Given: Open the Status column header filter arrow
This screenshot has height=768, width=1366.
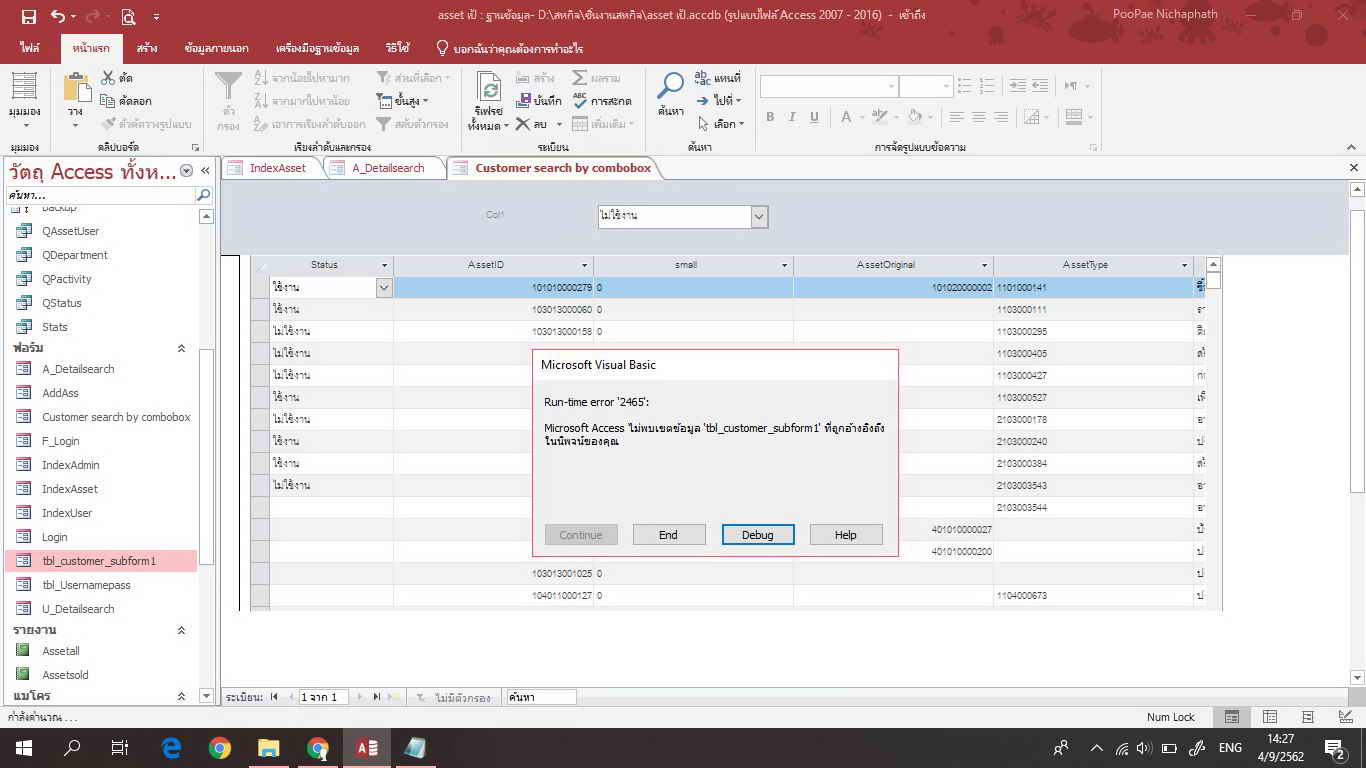Looking at the screenshot, I should coord(384,265).
